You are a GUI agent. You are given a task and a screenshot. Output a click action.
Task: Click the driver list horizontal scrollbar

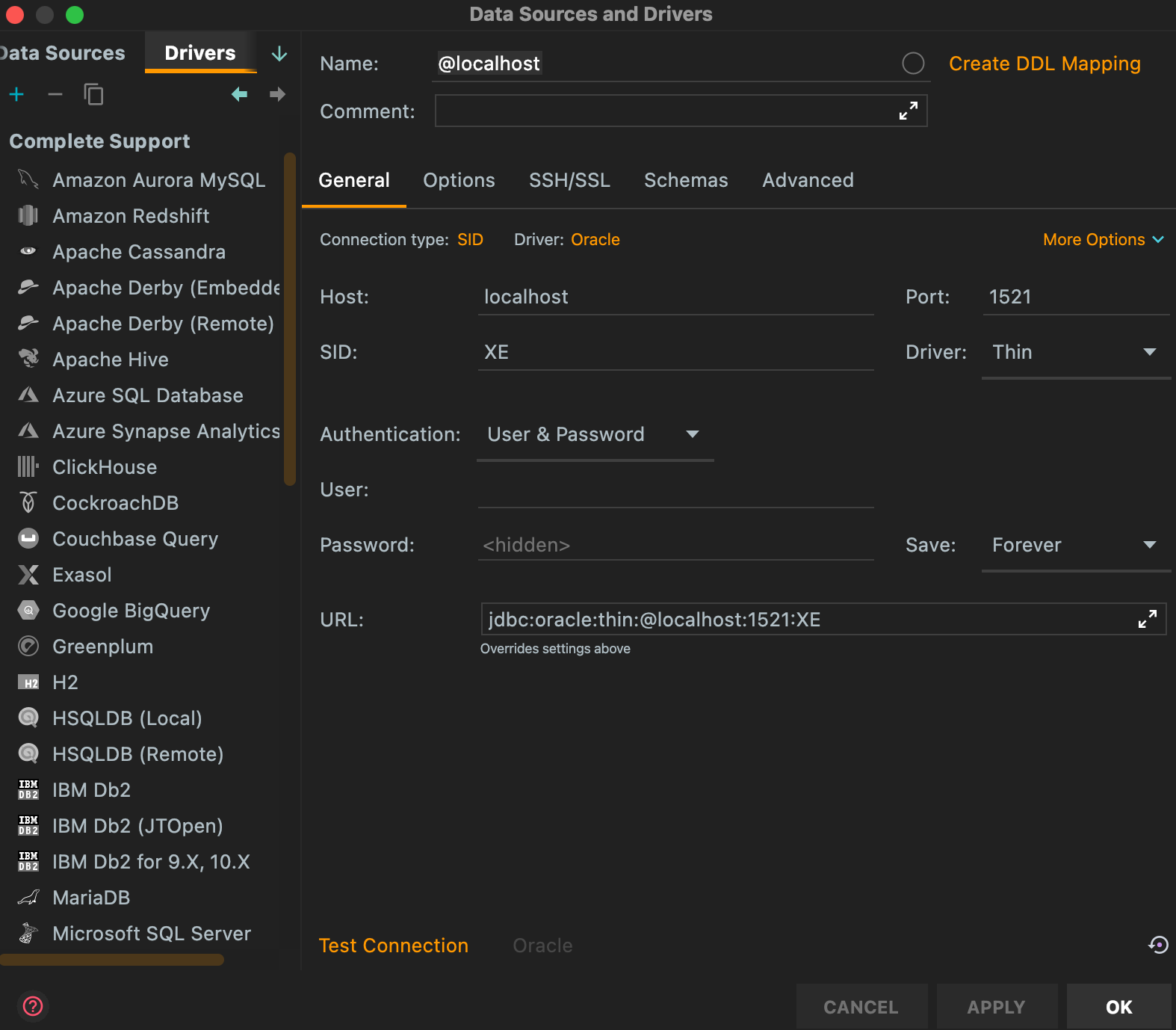tap(112, 960)
